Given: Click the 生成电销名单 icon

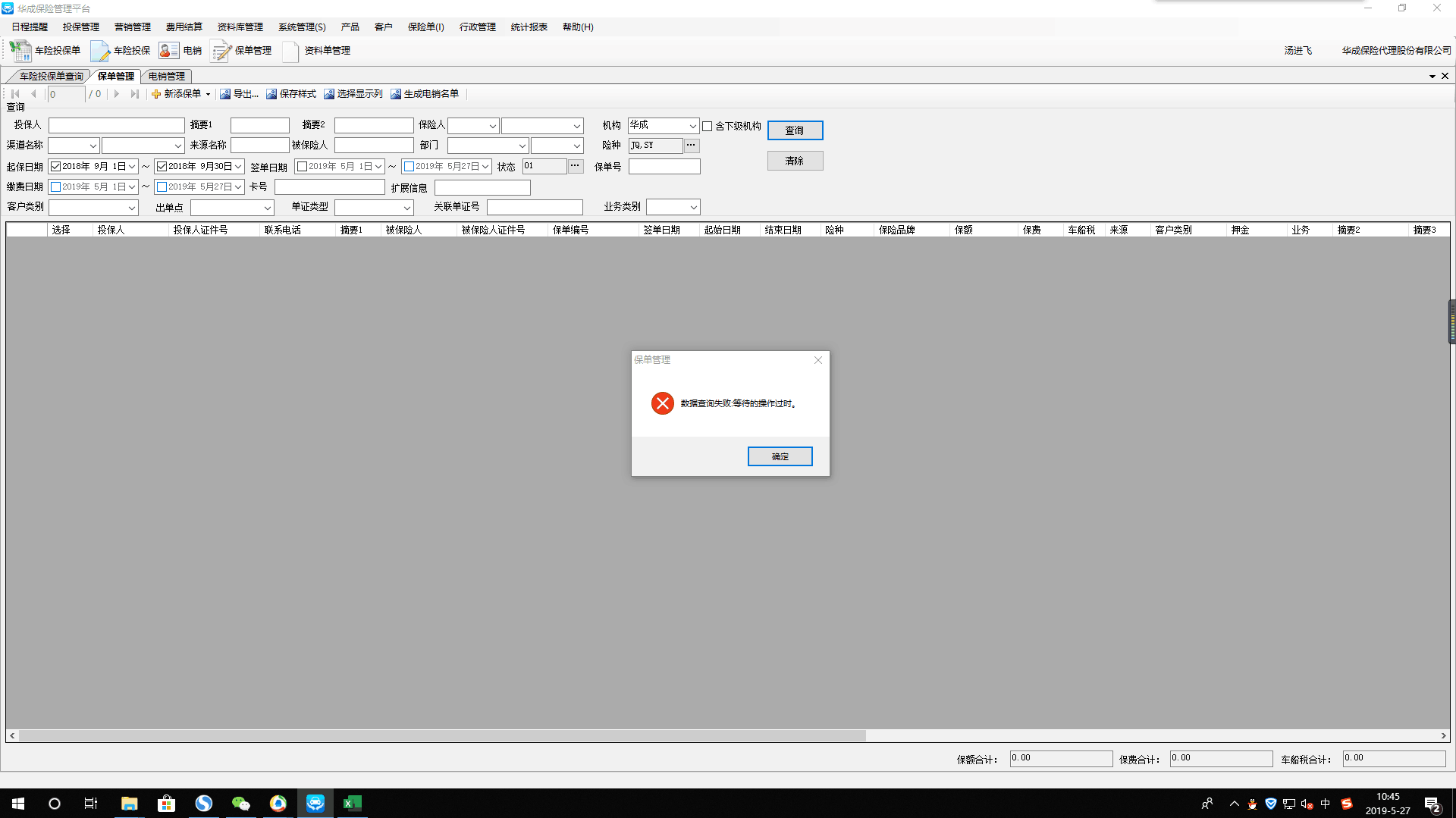Looking at the screenshot, I should coord(396,94).
